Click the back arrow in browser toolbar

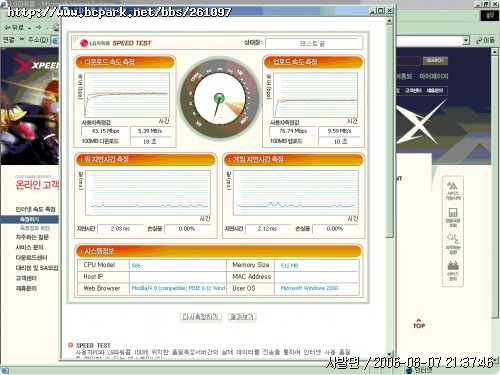point(8,27)
